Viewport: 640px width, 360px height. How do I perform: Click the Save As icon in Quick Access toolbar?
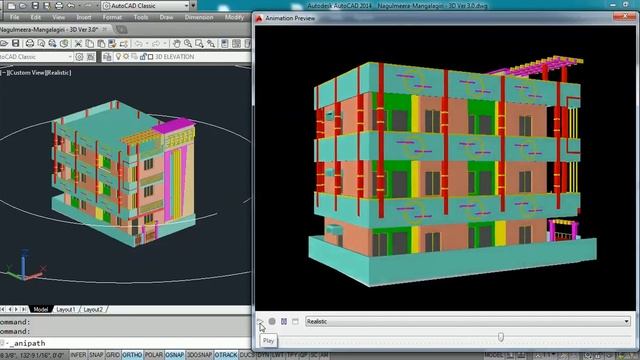tap(47, 6)
